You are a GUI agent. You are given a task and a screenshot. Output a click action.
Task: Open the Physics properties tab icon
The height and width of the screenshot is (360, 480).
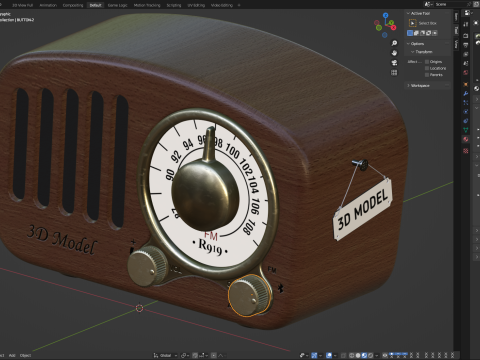pyautogui.click(x=466, y=111)
